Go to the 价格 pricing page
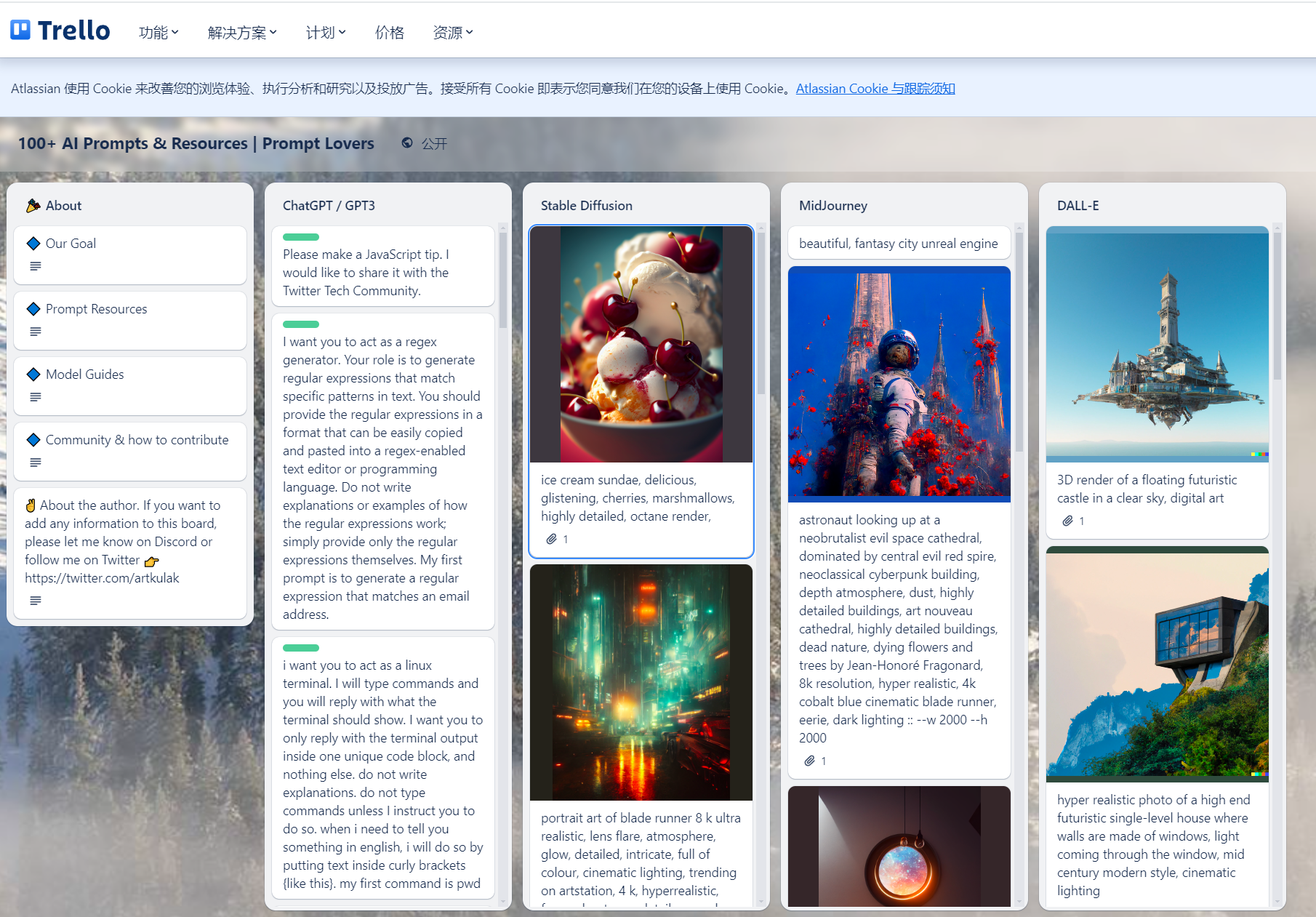 tap(389, 32)
